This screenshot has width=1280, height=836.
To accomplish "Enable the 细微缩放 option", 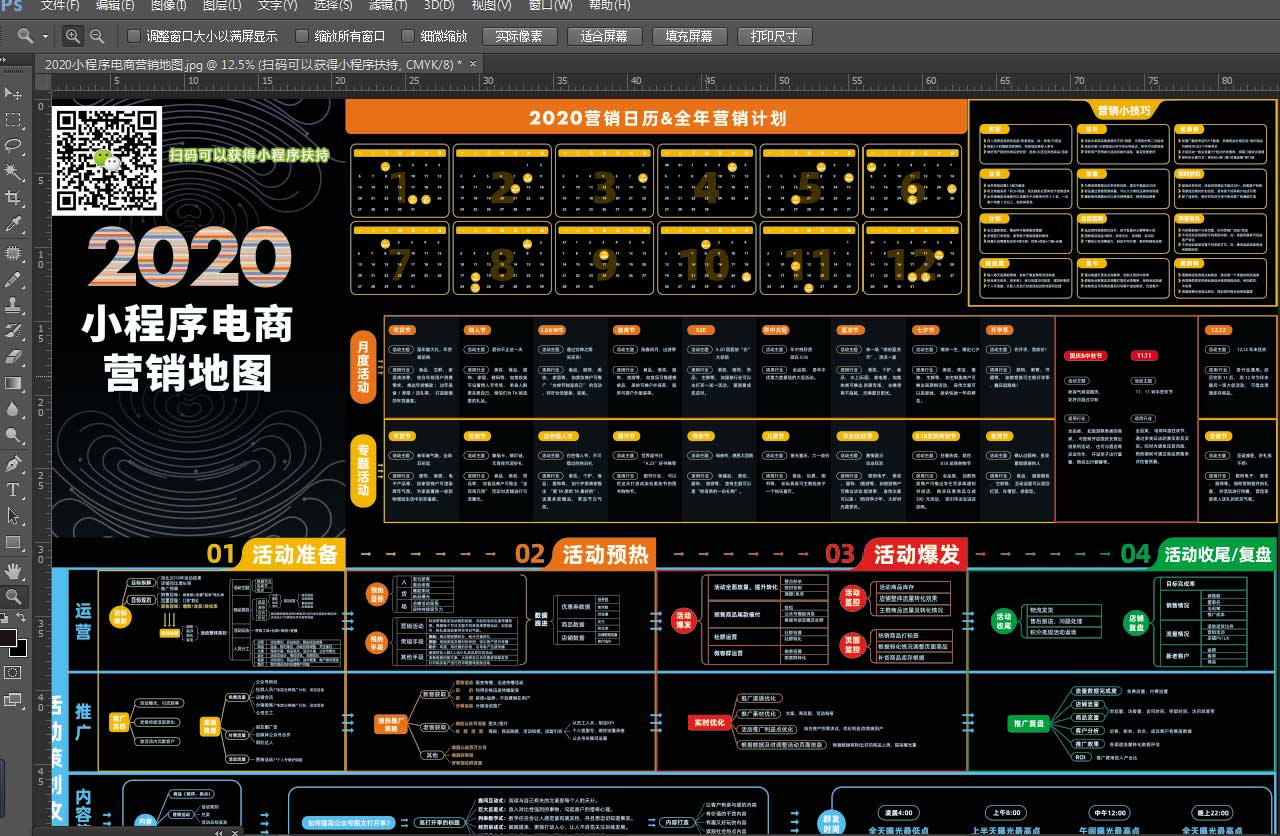I will 408,36.
